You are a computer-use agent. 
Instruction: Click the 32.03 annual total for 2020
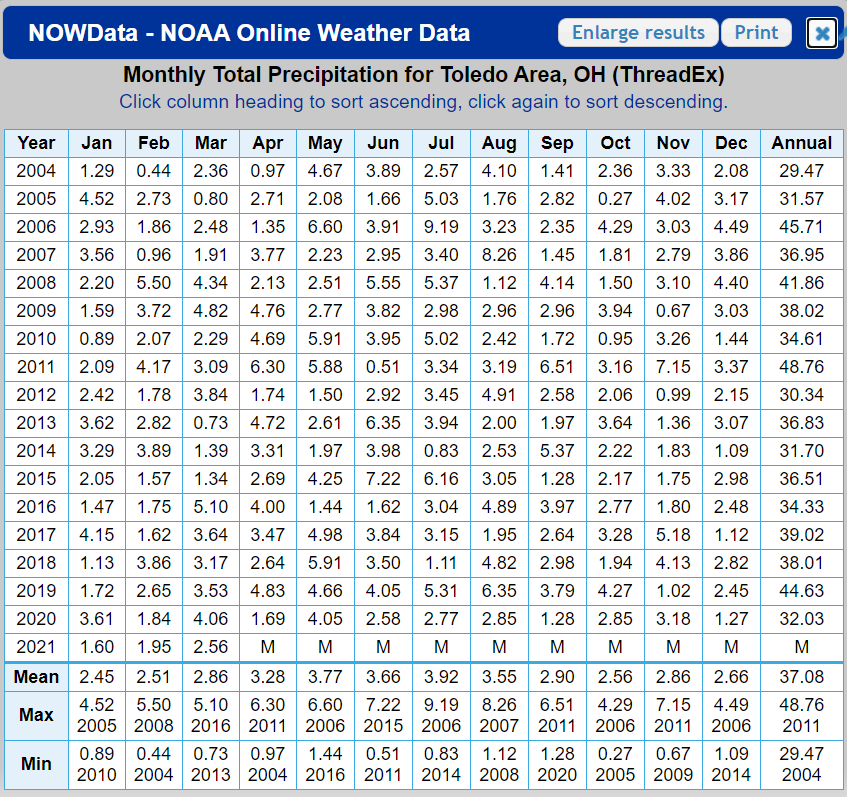tap(802, 619)
